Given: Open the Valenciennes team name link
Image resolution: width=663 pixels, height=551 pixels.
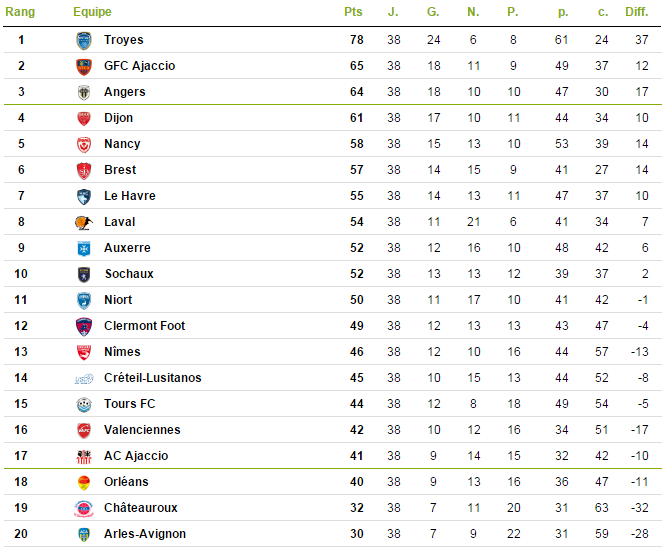Looking at the screenshot, I should pos(142,430).
